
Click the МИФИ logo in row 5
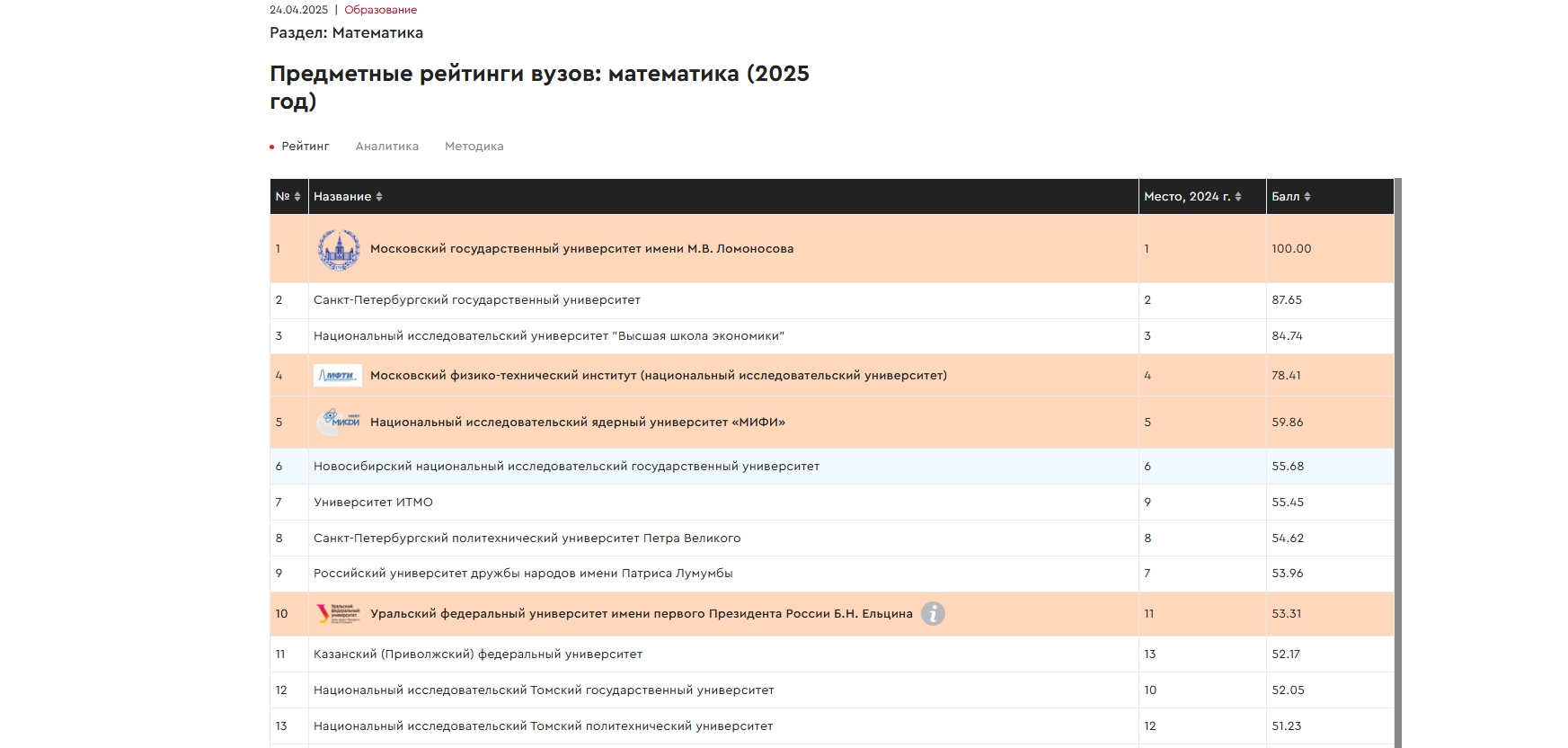(338, 422)
